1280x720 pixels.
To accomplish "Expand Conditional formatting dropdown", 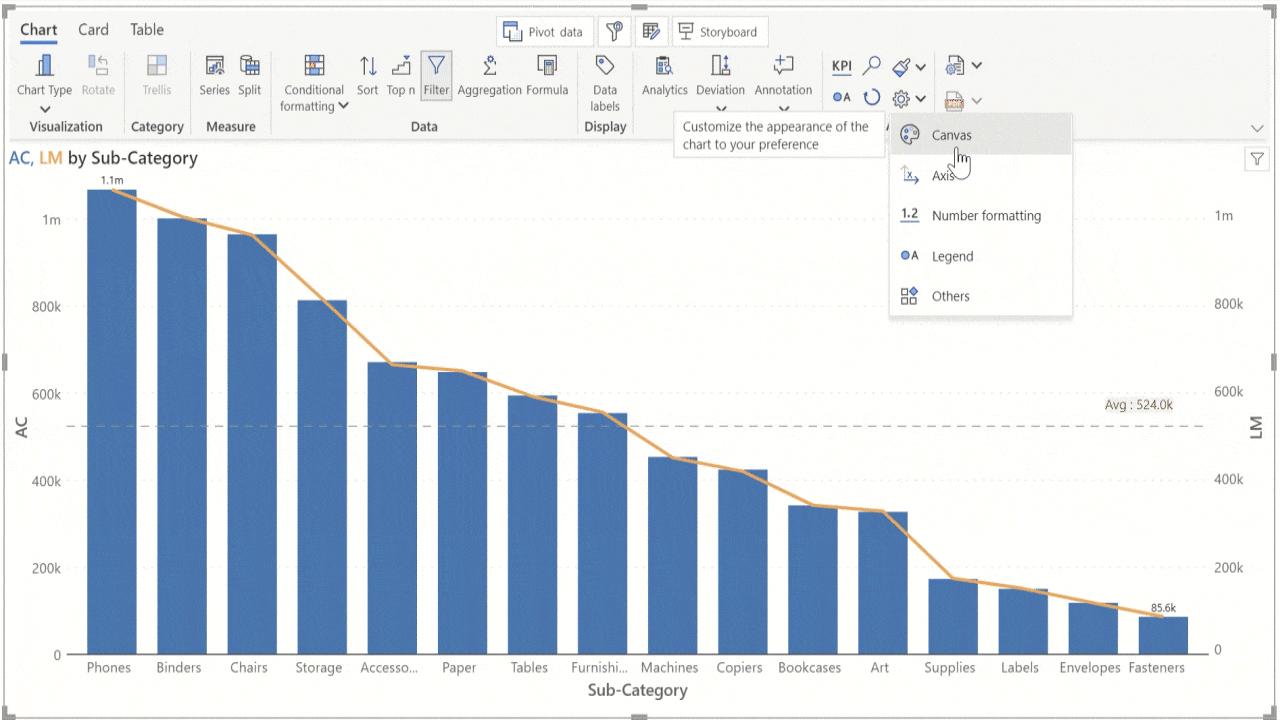I will point(343,106).
